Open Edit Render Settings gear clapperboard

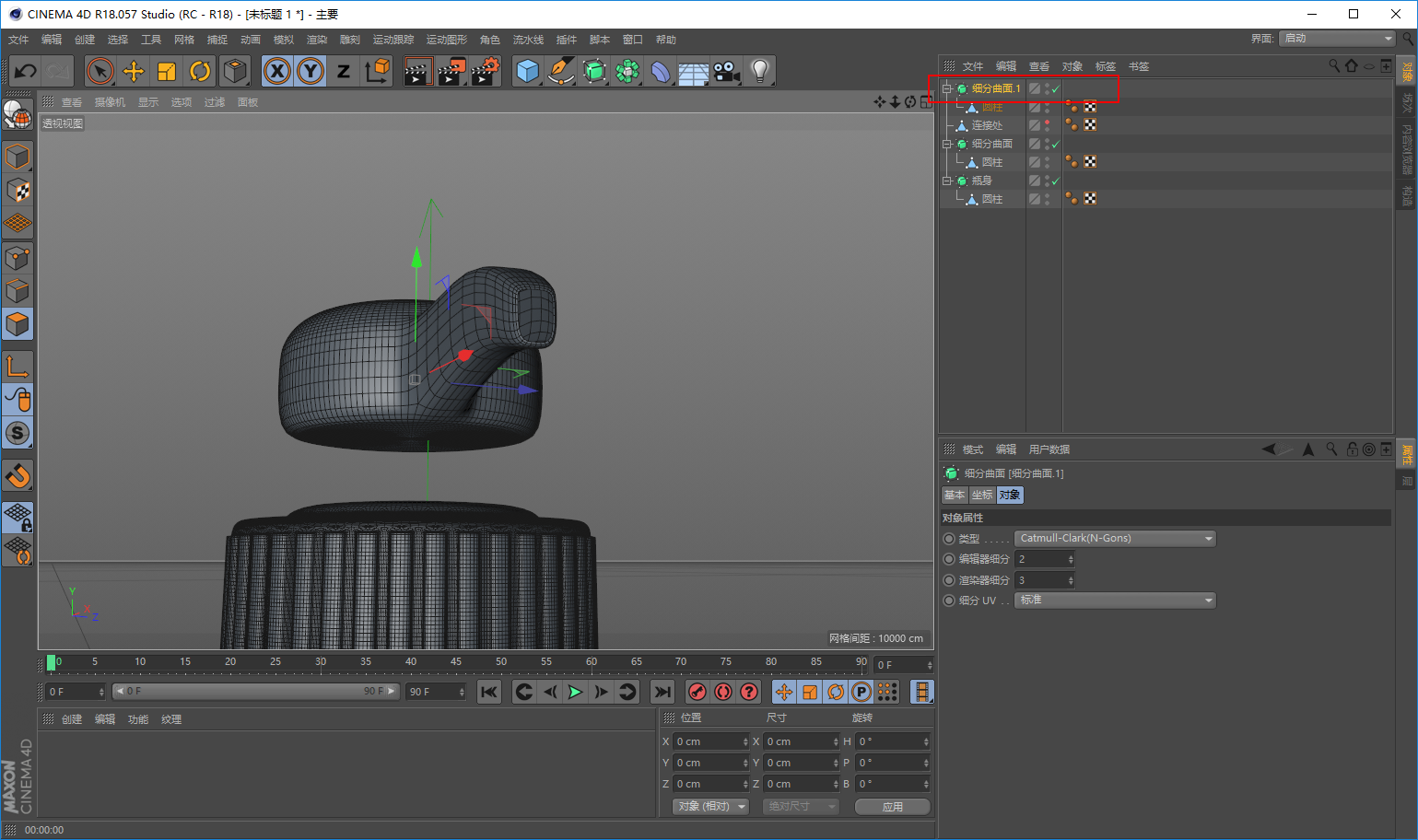tap(485, 71)
